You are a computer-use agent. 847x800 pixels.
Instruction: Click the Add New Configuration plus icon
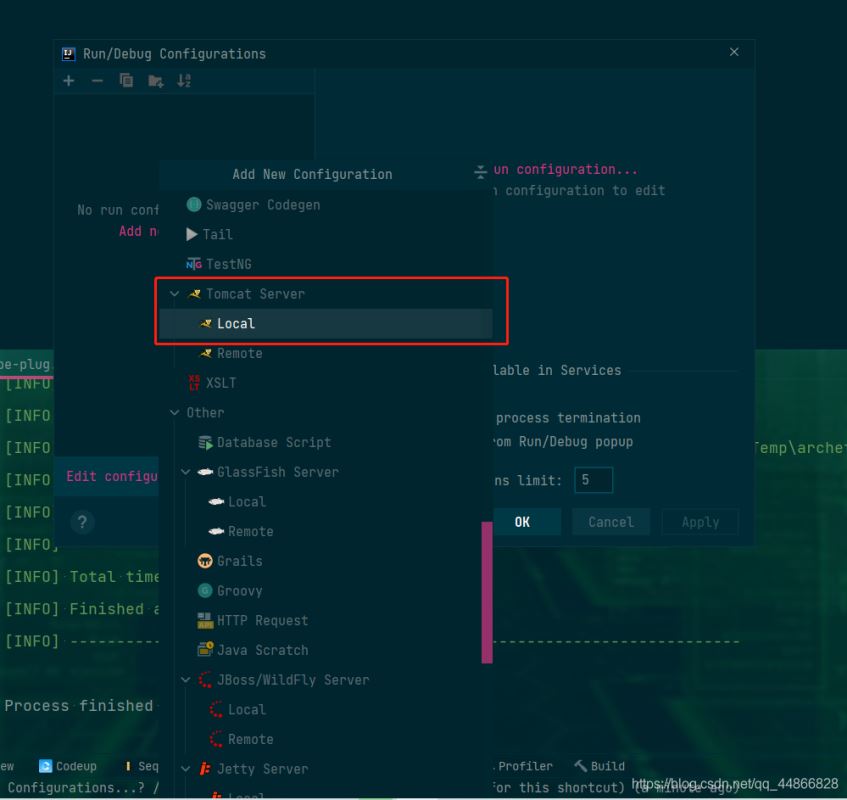click(x=69, y=81)
